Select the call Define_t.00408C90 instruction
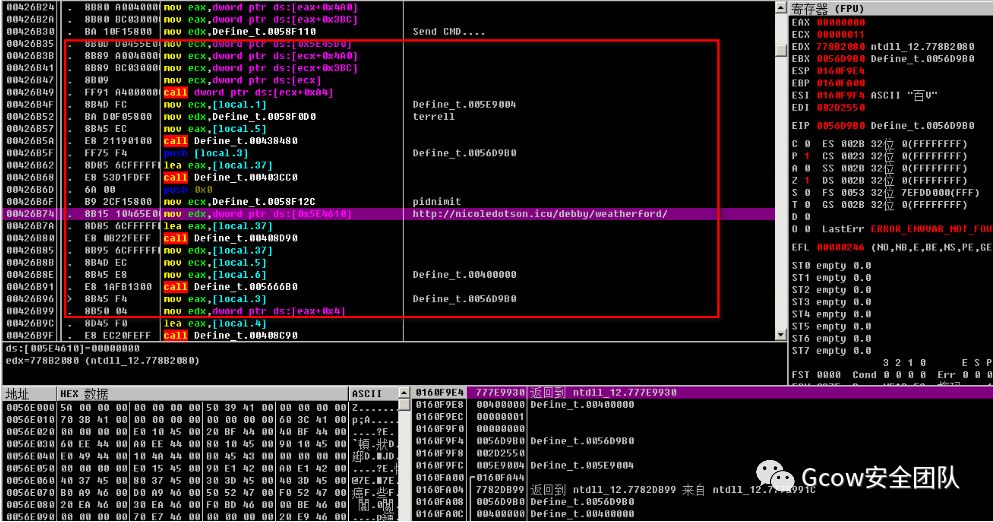The height and width of the screenshot is (522, 993). (x=231, y=336)
